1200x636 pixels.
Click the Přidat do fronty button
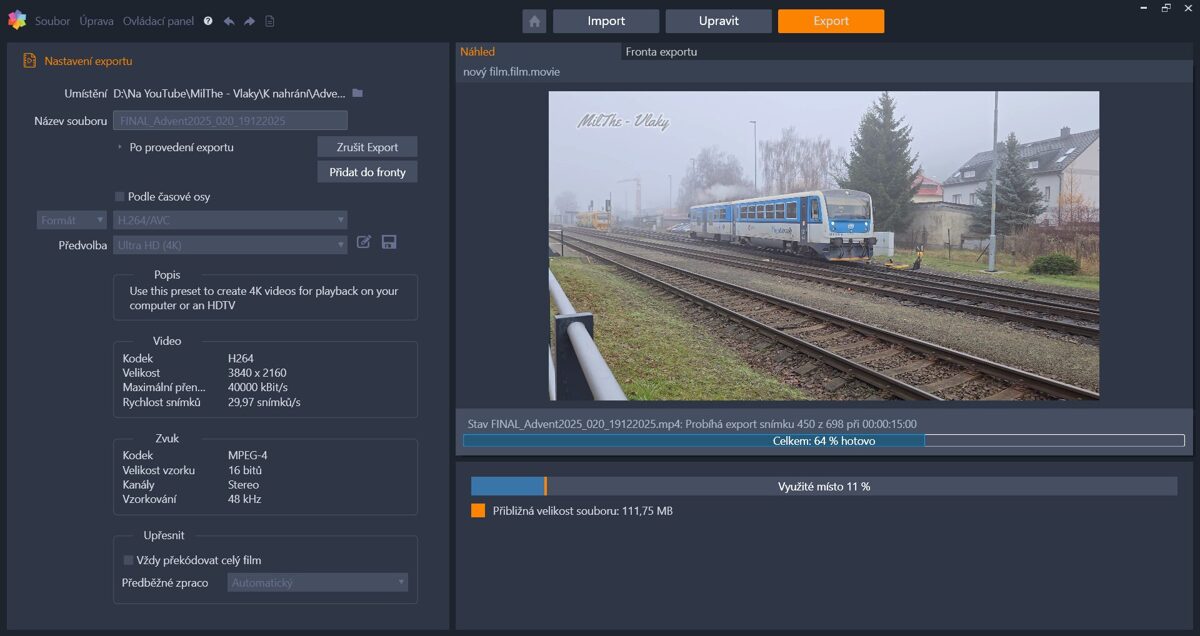click(x=367, y=172)
